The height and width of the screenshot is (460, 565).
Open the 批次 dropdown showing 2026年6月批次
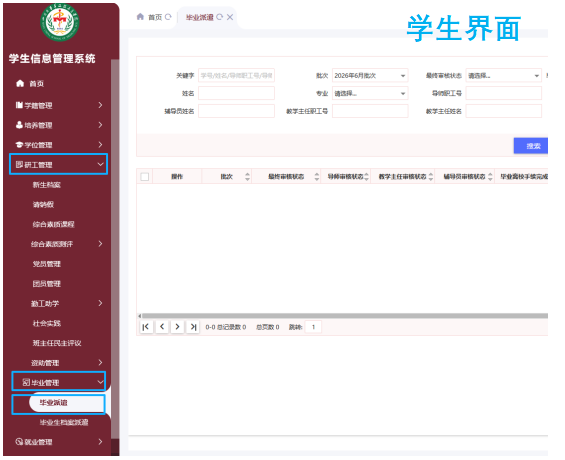pyautogui.click(x=370, y=76)
